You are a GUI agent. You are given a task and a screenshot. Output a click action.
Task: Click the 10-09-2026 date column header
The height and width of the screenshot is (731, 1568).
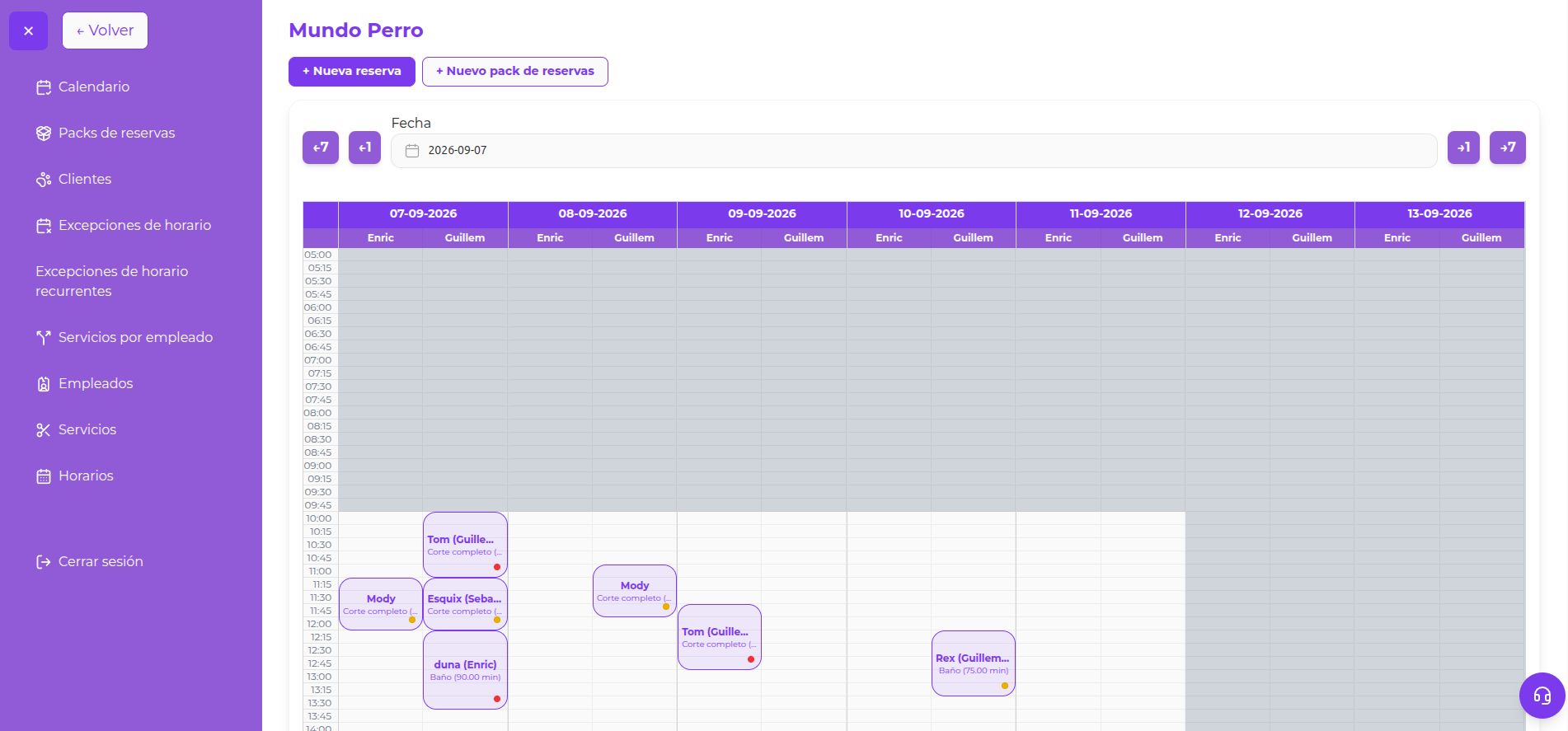pyautogui.click(x=932, y=213)
